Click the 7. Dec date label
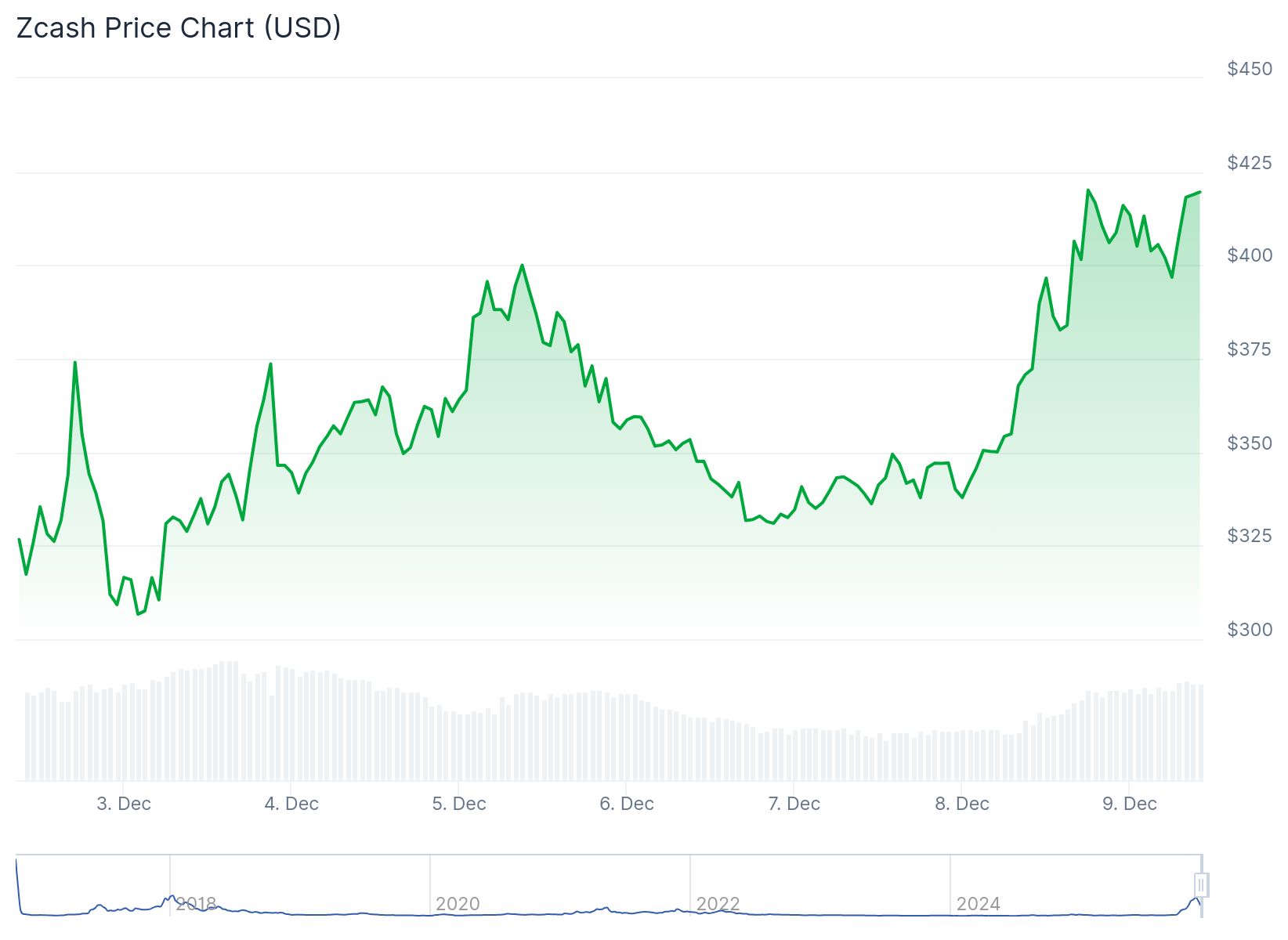 (x=794, y=804)
